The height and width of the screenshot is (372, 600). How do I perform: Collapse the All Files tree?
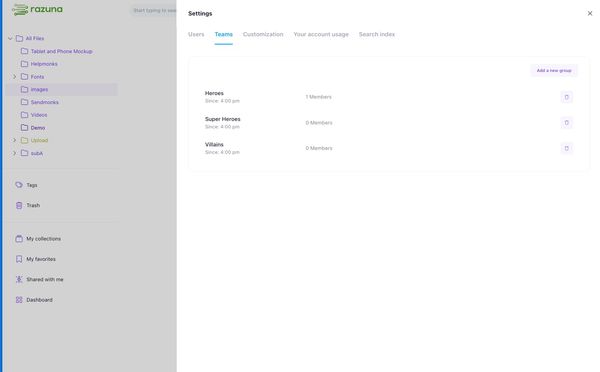point(10,38)
